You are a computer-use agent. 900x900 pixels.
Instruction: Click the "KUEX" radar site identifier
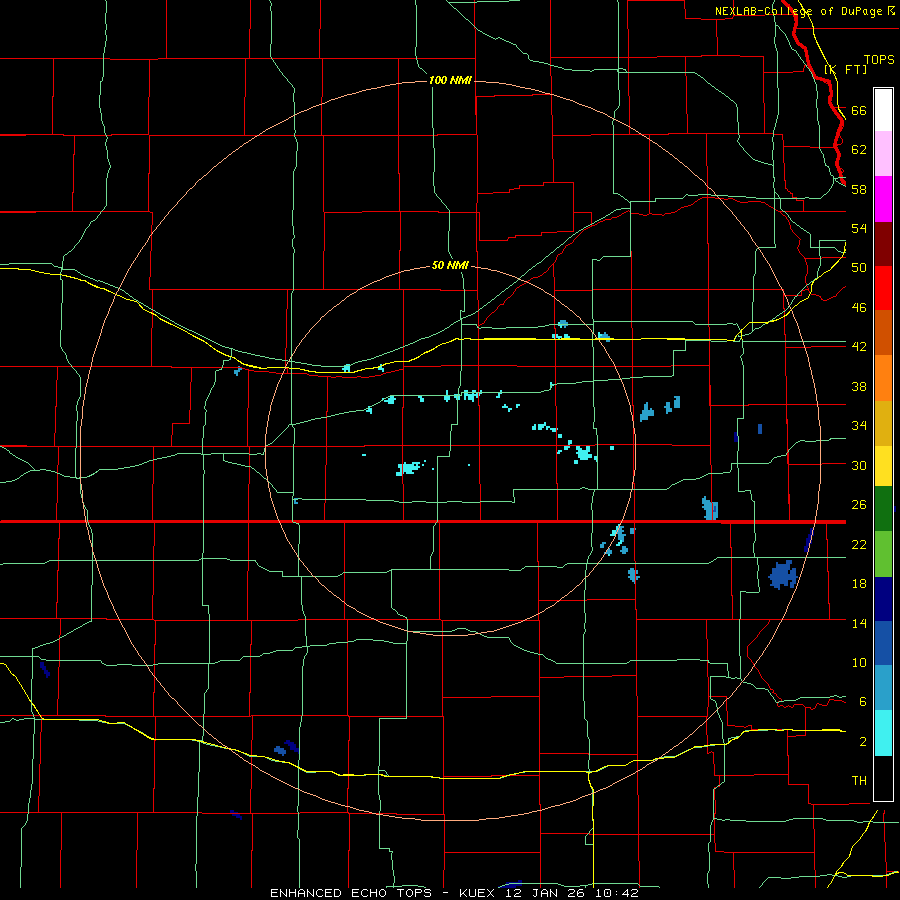point(479,893)
